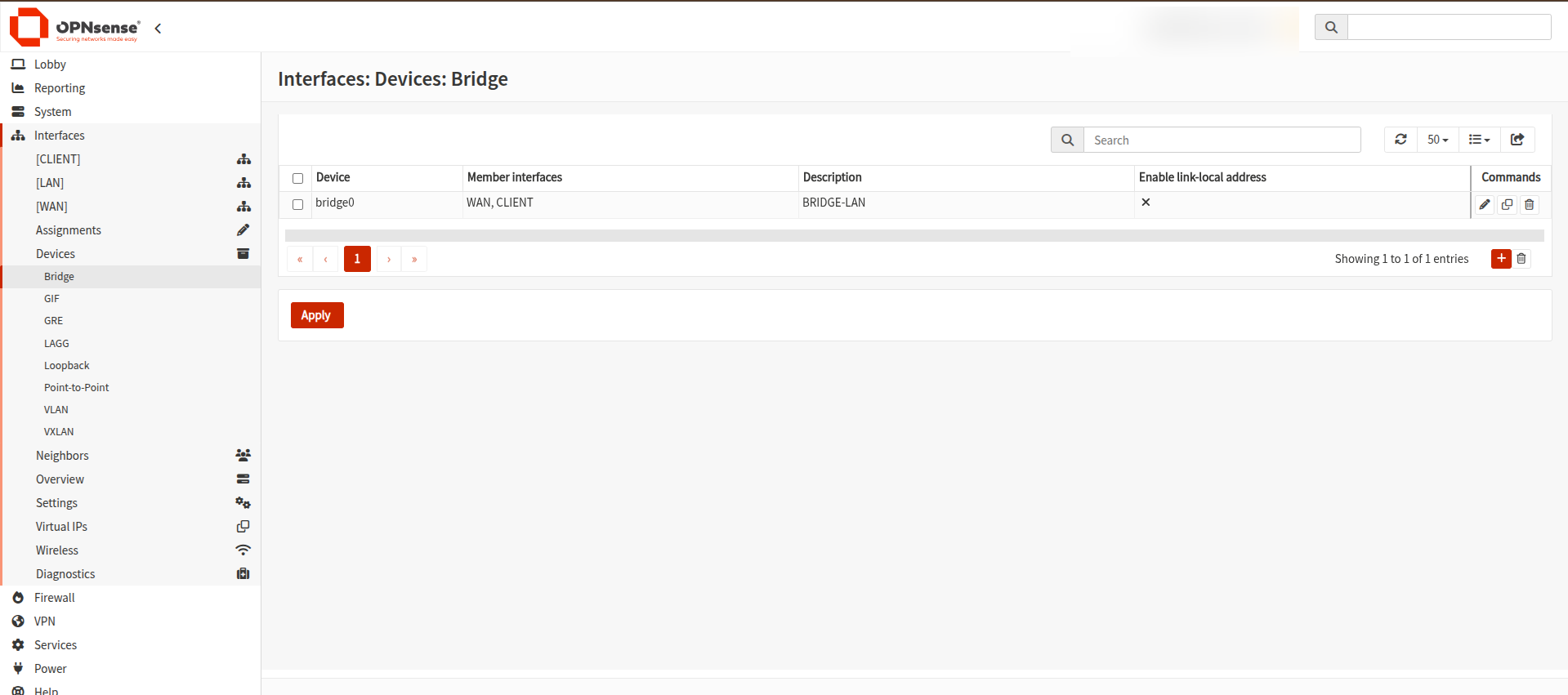Focus the bridge table Search field
The image size is (1568, 695).
1222,140
